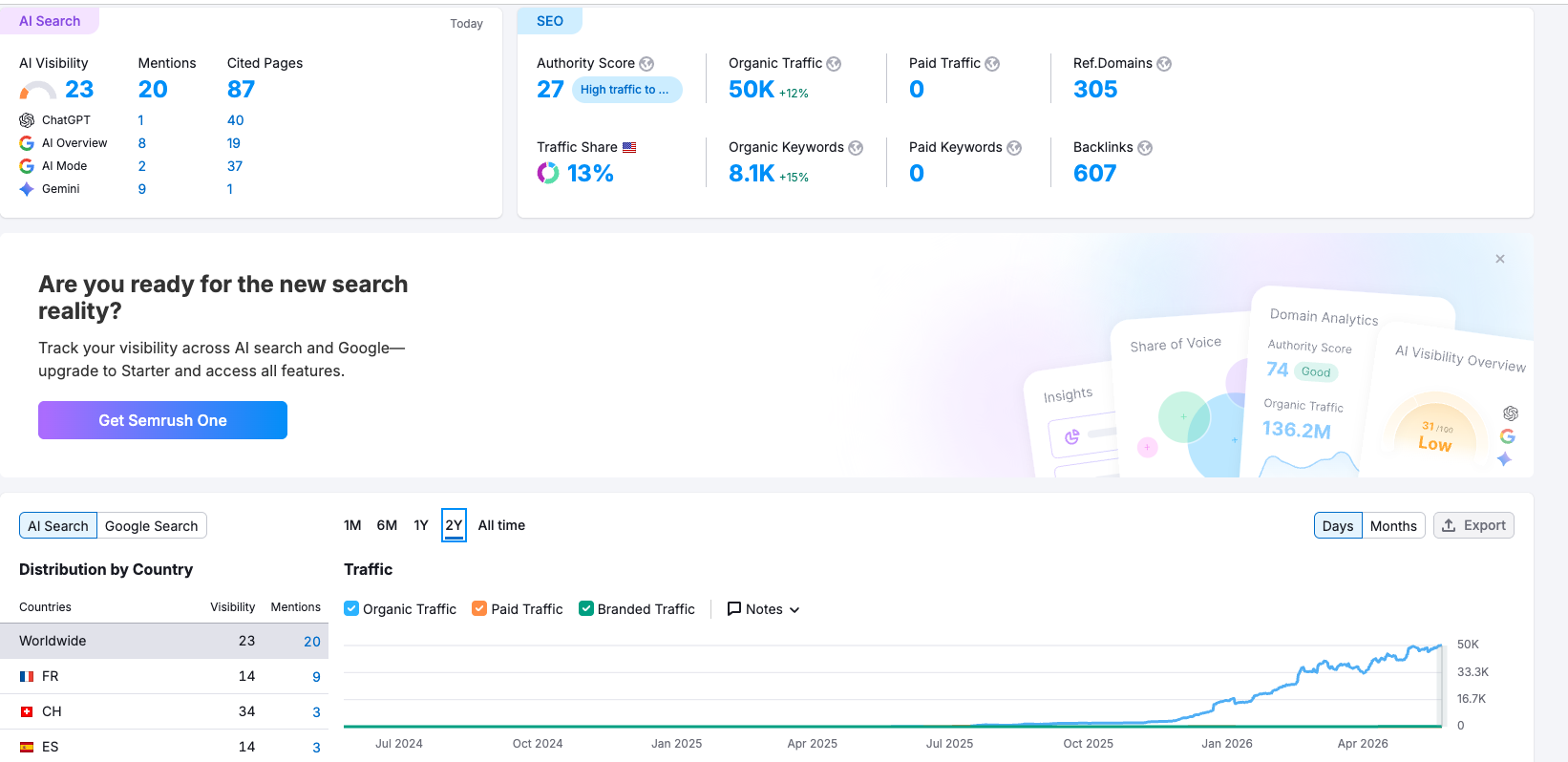This screenshot has width=1568, height=762.
Task: Click the Switzerland flag in country list
Action: [x=27, y=711]
